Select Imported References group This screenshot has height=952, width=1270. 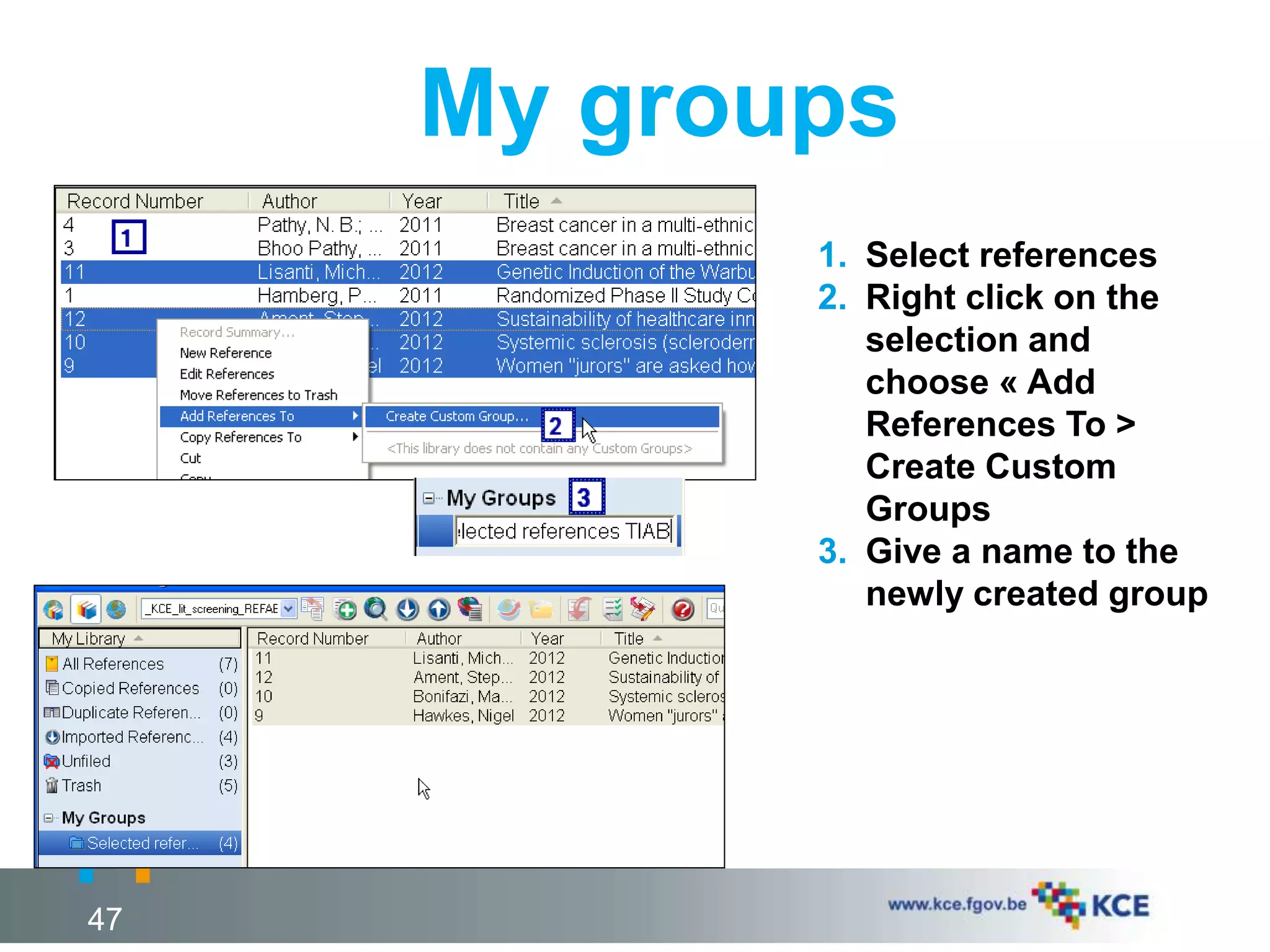pyautogui.click(x=141, y=737)
